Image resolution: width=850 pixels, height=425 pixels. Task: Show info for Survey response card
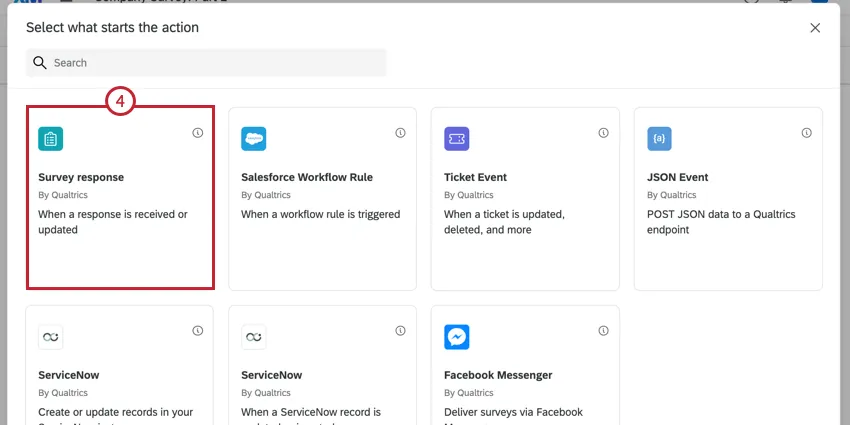[198, 132]
